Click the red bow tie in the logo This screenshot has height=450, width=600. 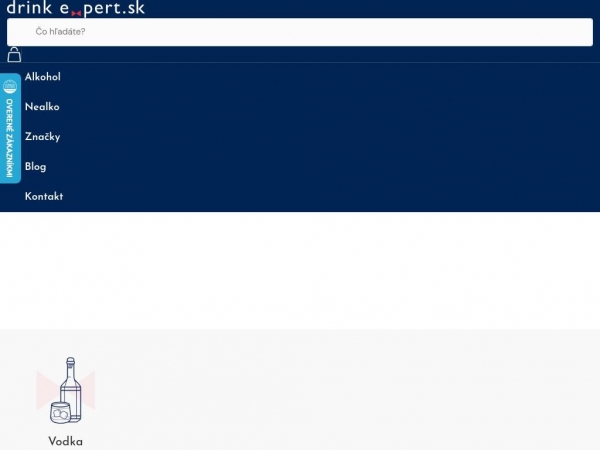click(x=76, y=13)
